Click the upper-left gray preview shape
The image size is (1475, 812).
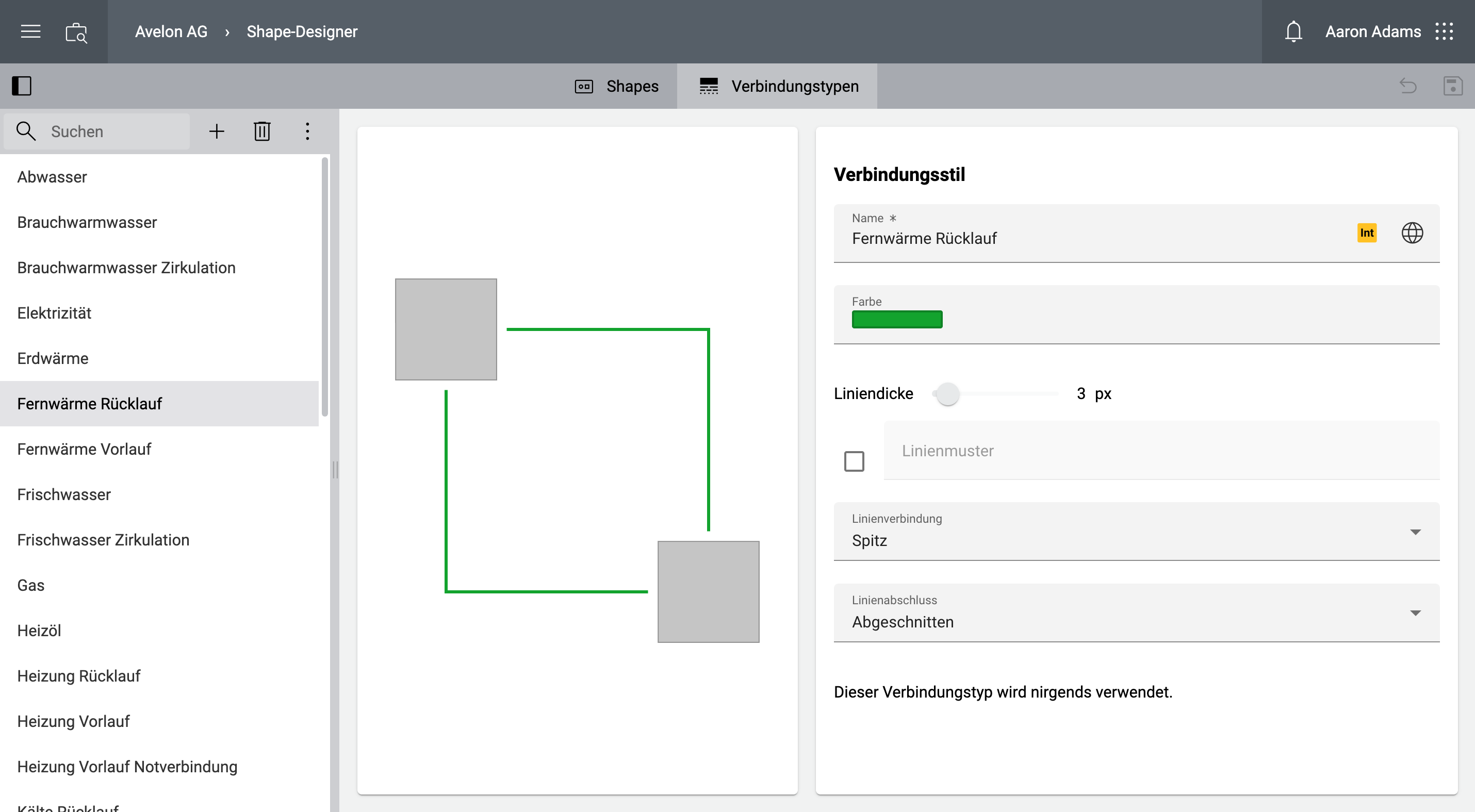coord(446,329)
